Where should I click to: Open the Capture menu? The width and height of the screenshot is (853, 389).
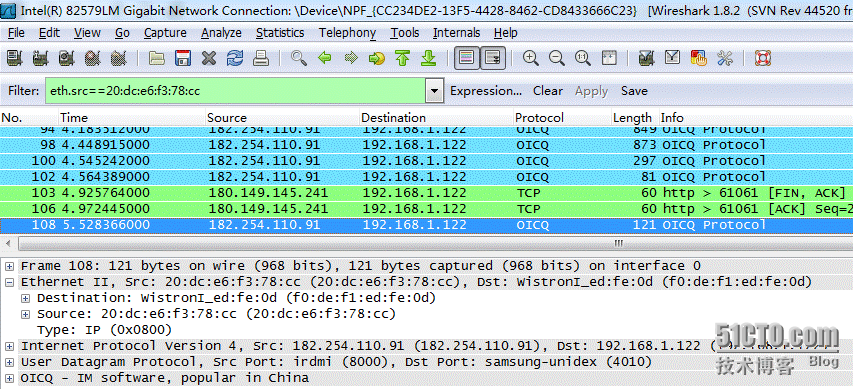165,33
